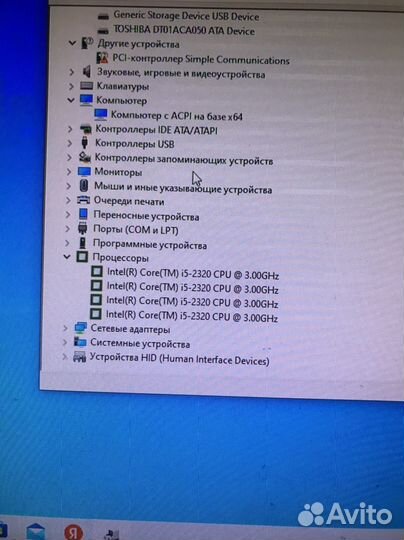This screenshot has height=540, width=404.
Task: Select the first i5-2320 CPU entry
Action: (193, 274)
